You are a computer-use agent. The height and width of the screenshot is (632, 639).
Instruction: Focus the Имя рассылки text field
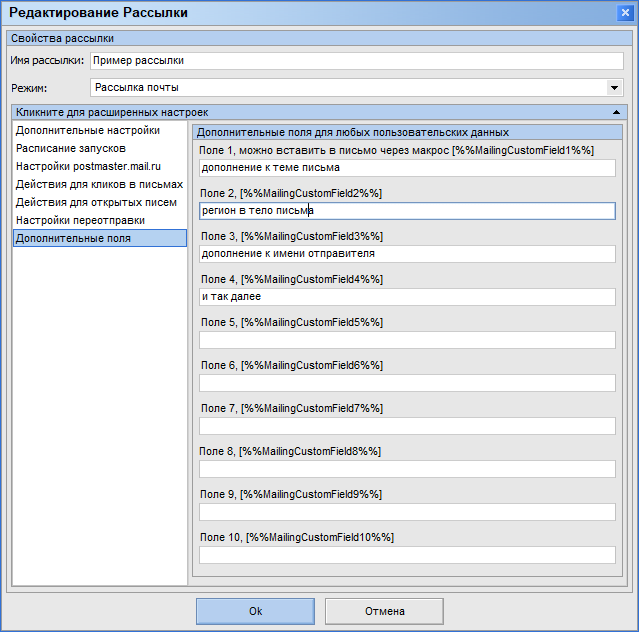coord(357,61)
